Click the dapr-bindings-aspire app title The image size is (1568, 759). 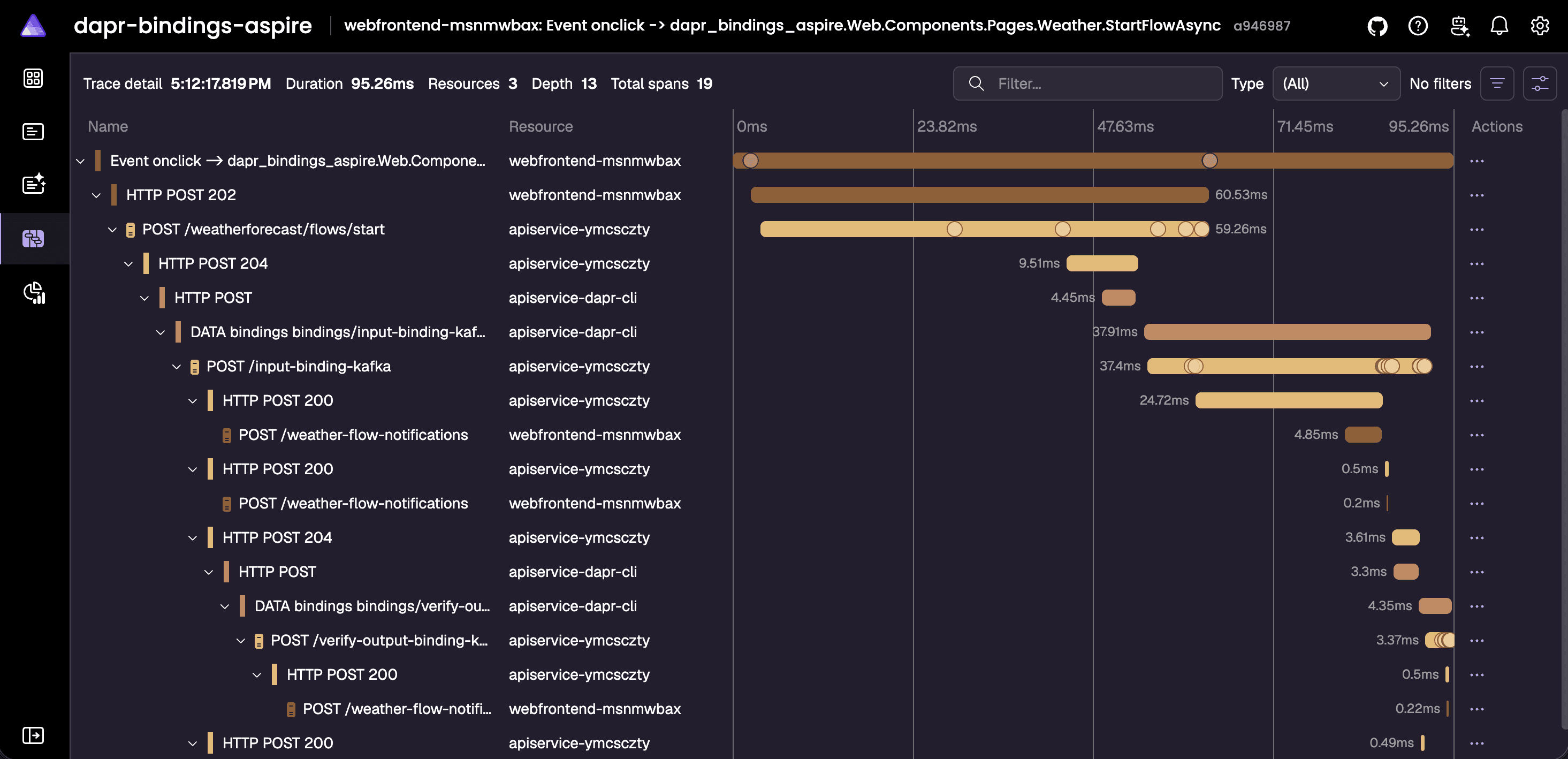pyautogui.click(x=192, y=26)
